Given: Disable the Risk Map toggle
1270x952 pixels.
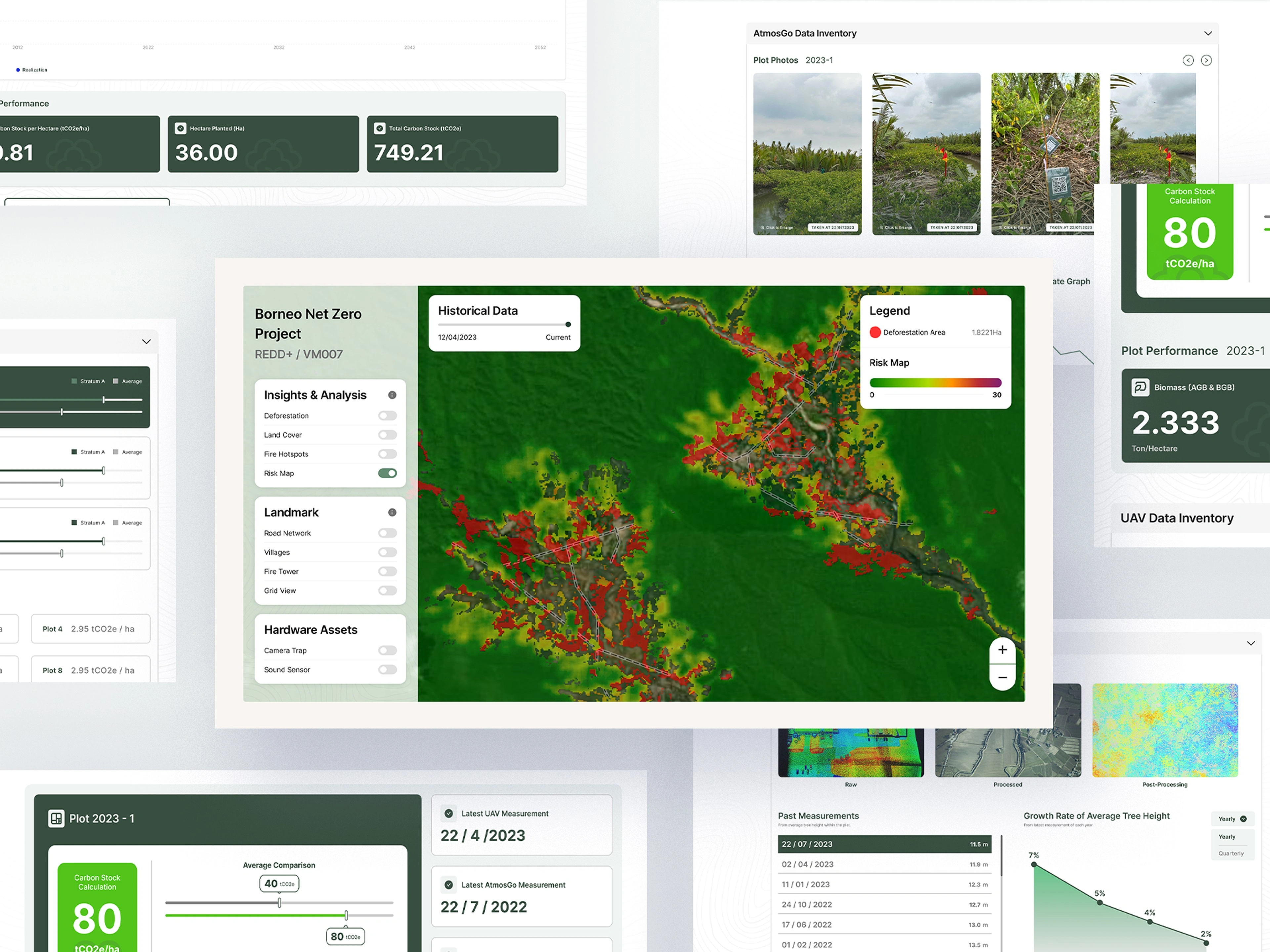Looking at the screenshot, I should tap(388, 473).
